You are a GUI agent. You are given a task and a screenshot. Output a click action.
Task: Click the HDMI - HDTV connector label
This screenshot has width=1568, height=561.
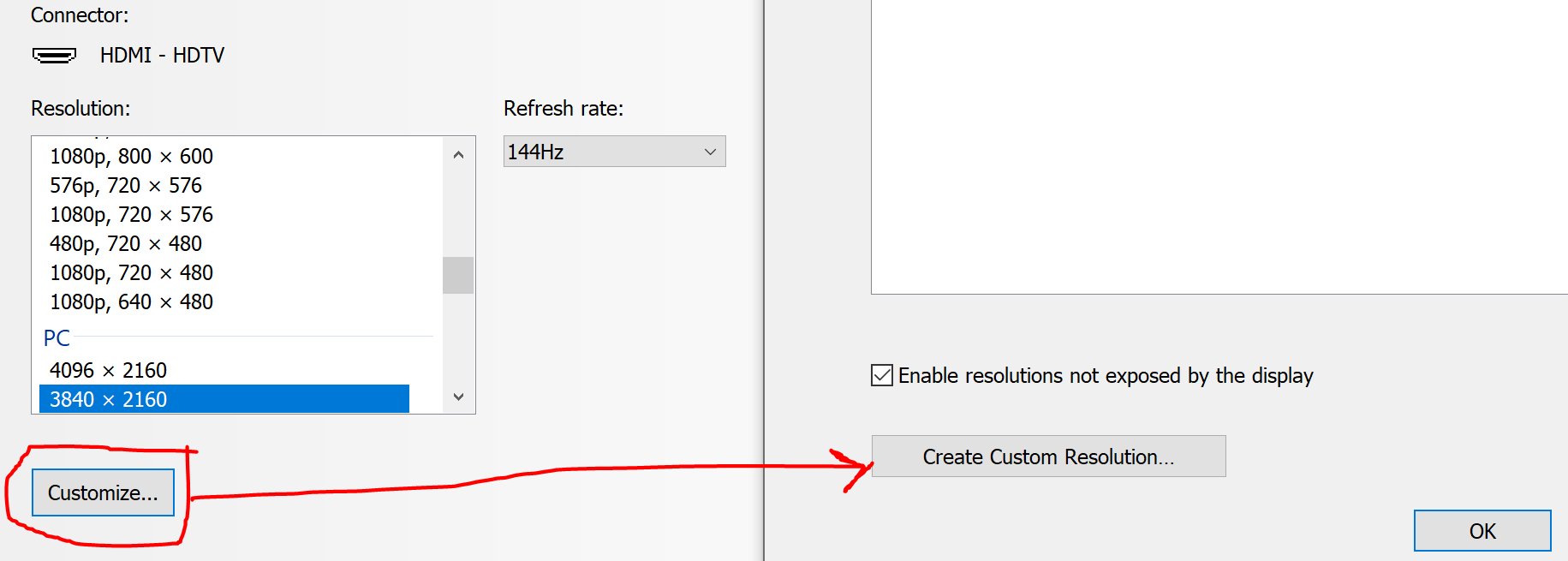[x=162, y=55]
